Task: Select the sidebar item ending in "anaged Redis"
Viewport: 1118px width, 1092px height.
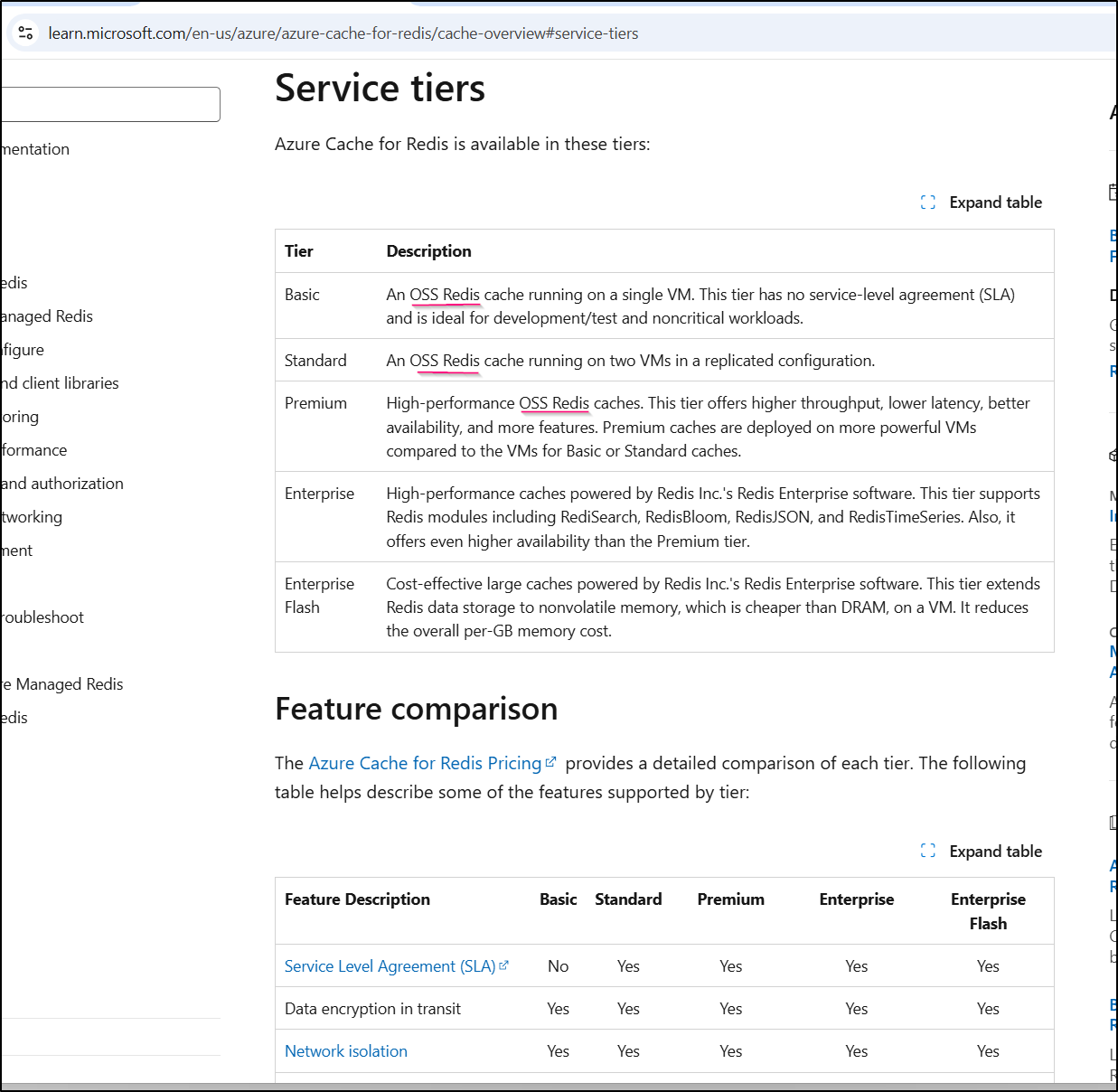Action: 47,316
